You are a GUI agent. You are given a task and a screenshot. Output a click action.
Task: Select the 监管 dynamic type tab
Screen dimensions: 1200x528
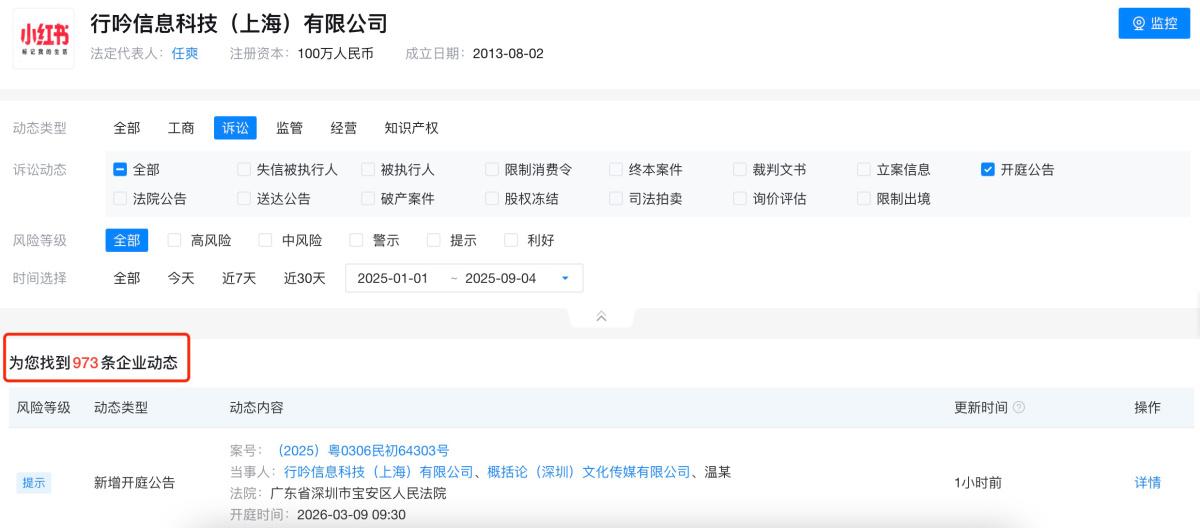pos(289,128)
